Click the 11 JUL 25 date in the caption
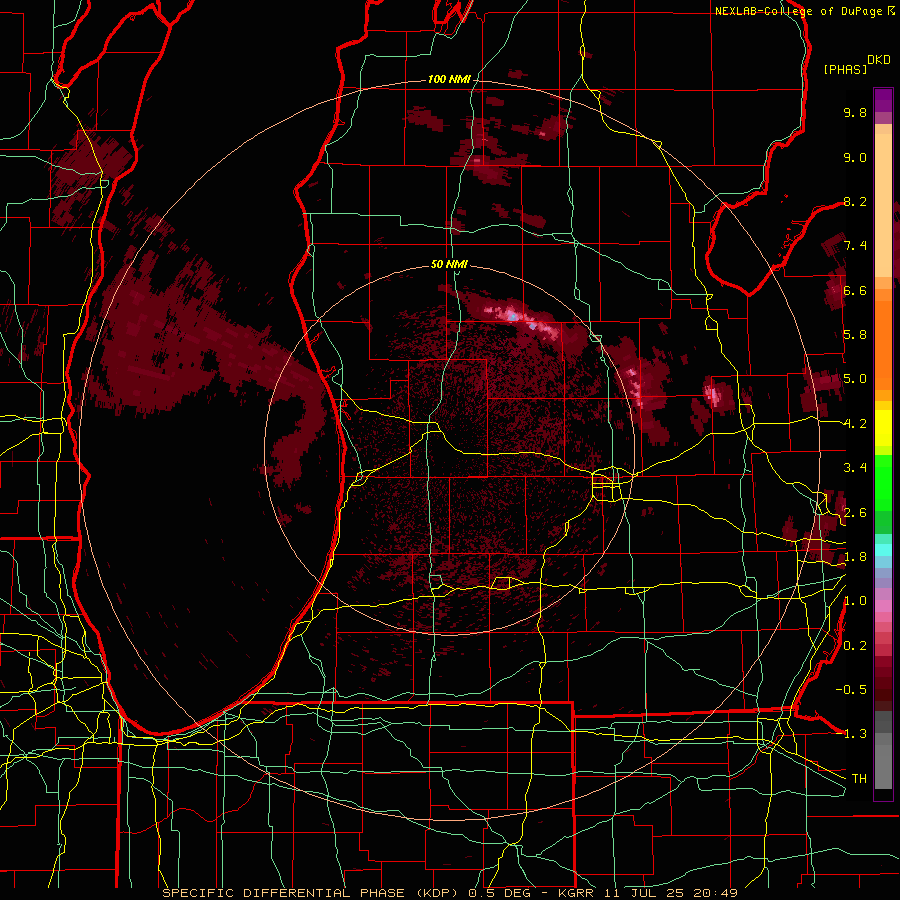The image size is (900, 900). [x=643, y=893]
